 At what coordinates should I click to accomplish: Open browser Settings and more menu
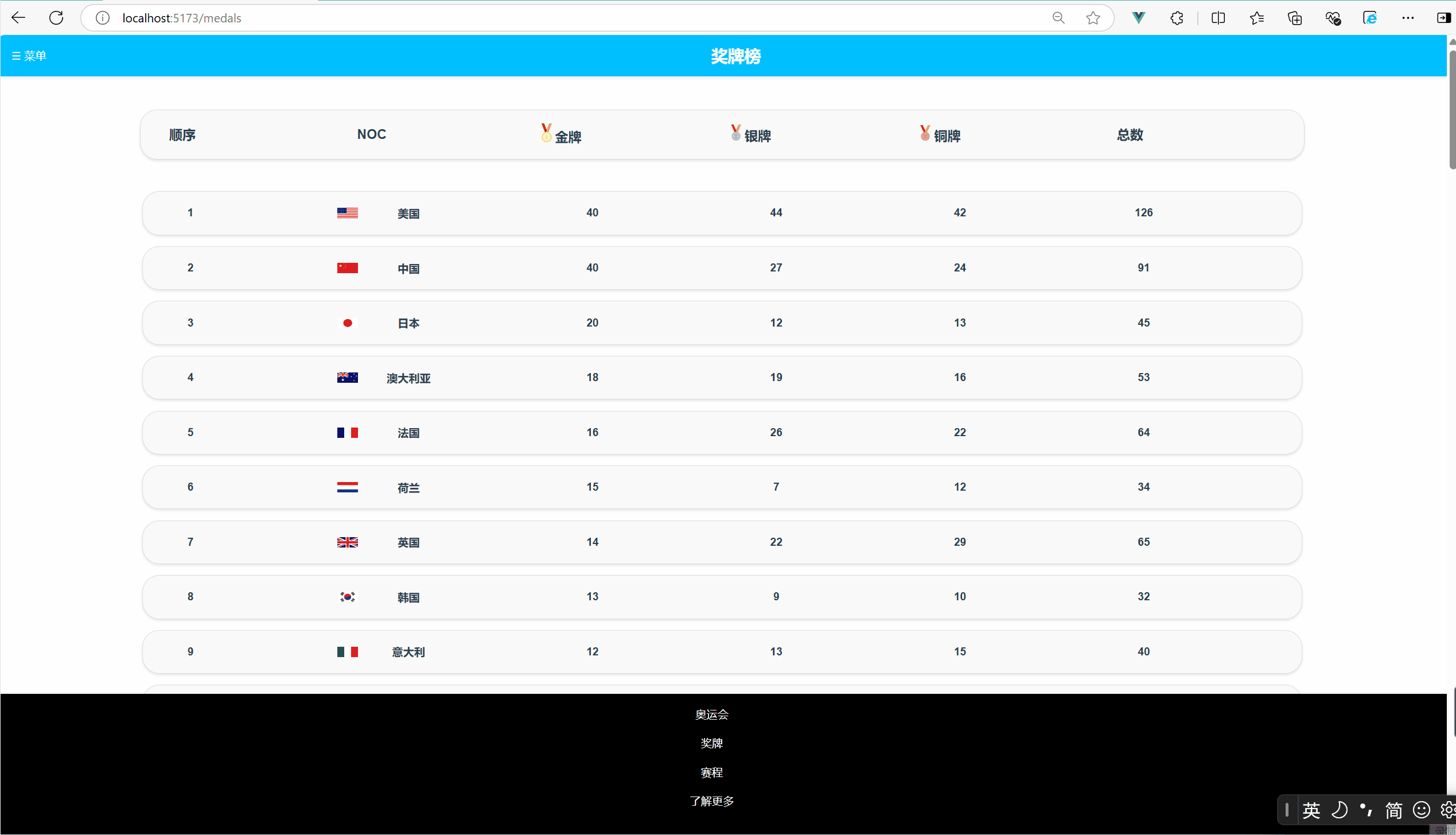pyautogui.click(x=1408, y=18)
